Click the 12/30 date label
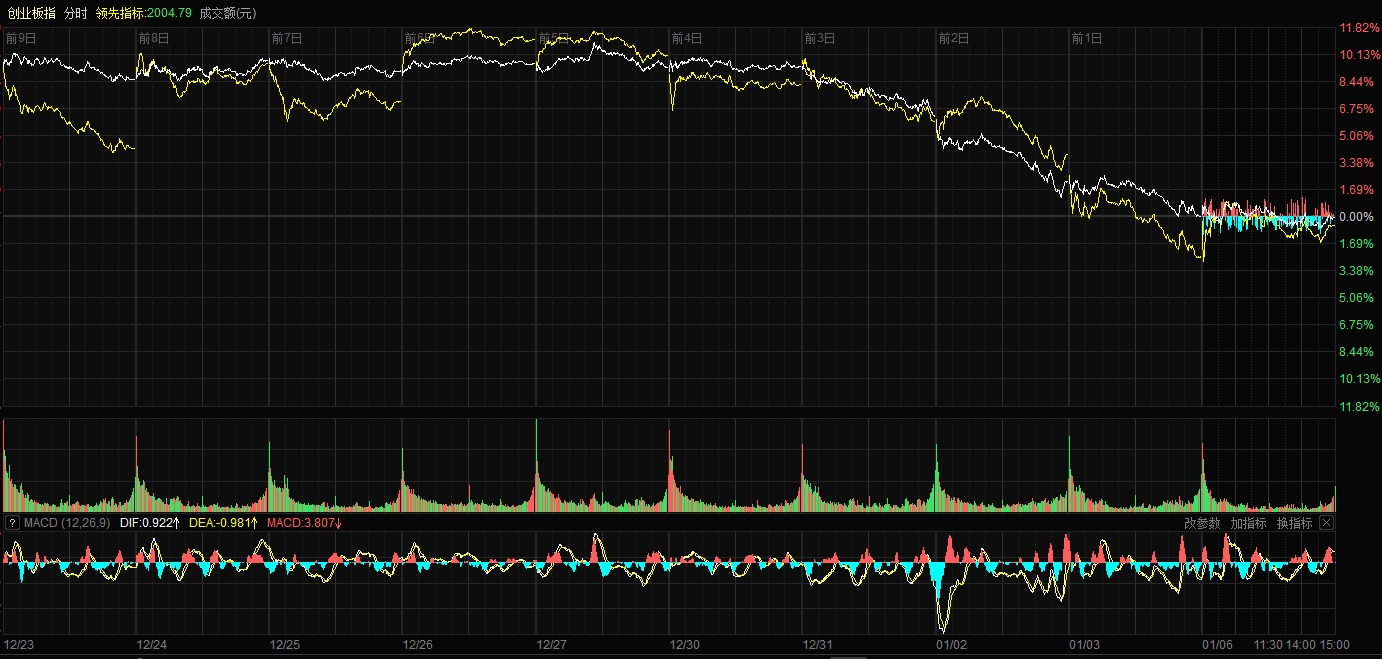 685,645
